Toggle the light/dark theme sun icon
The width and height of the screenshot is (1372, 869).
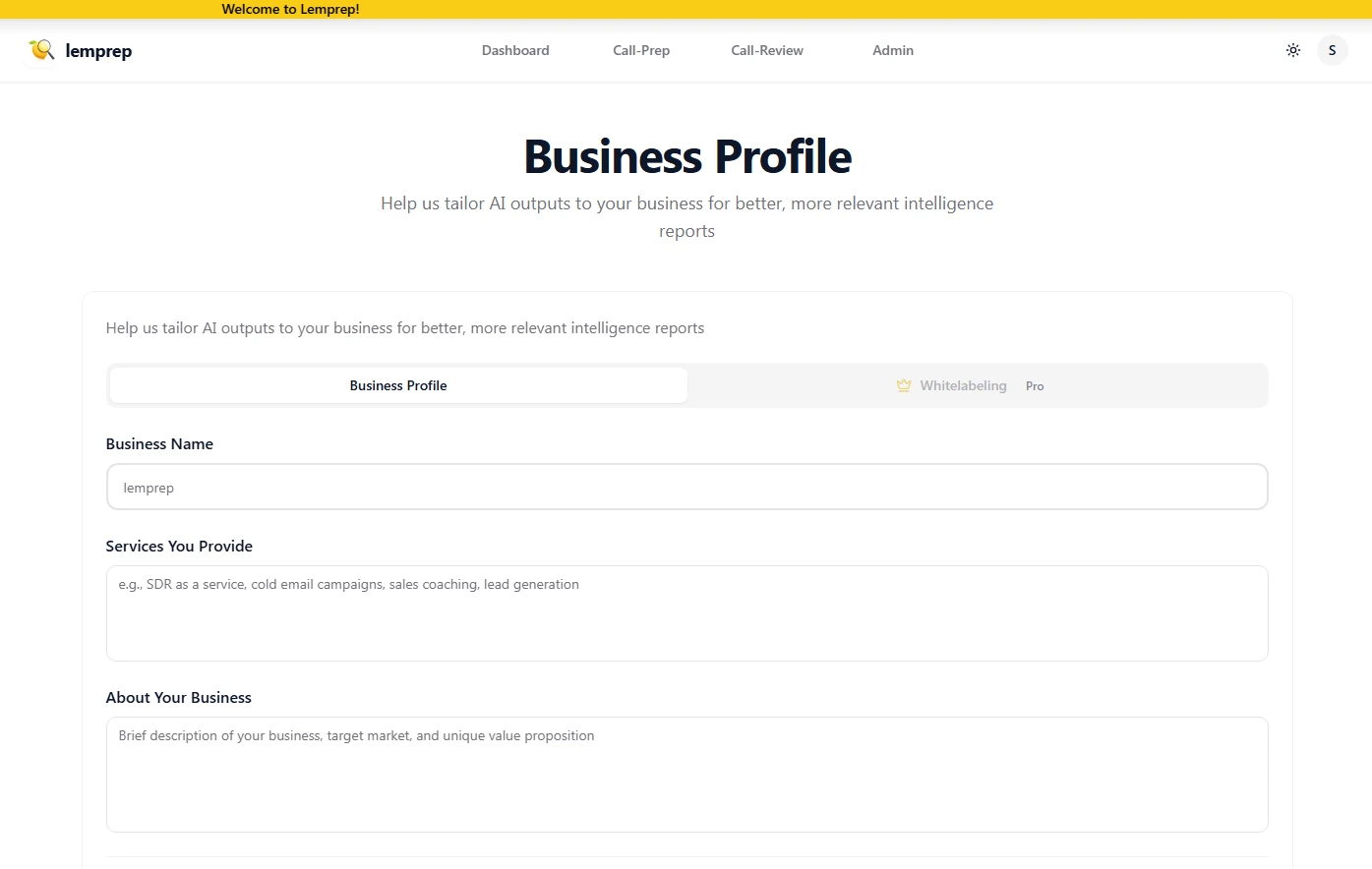pyautogui.click(x=1293, y=50)
